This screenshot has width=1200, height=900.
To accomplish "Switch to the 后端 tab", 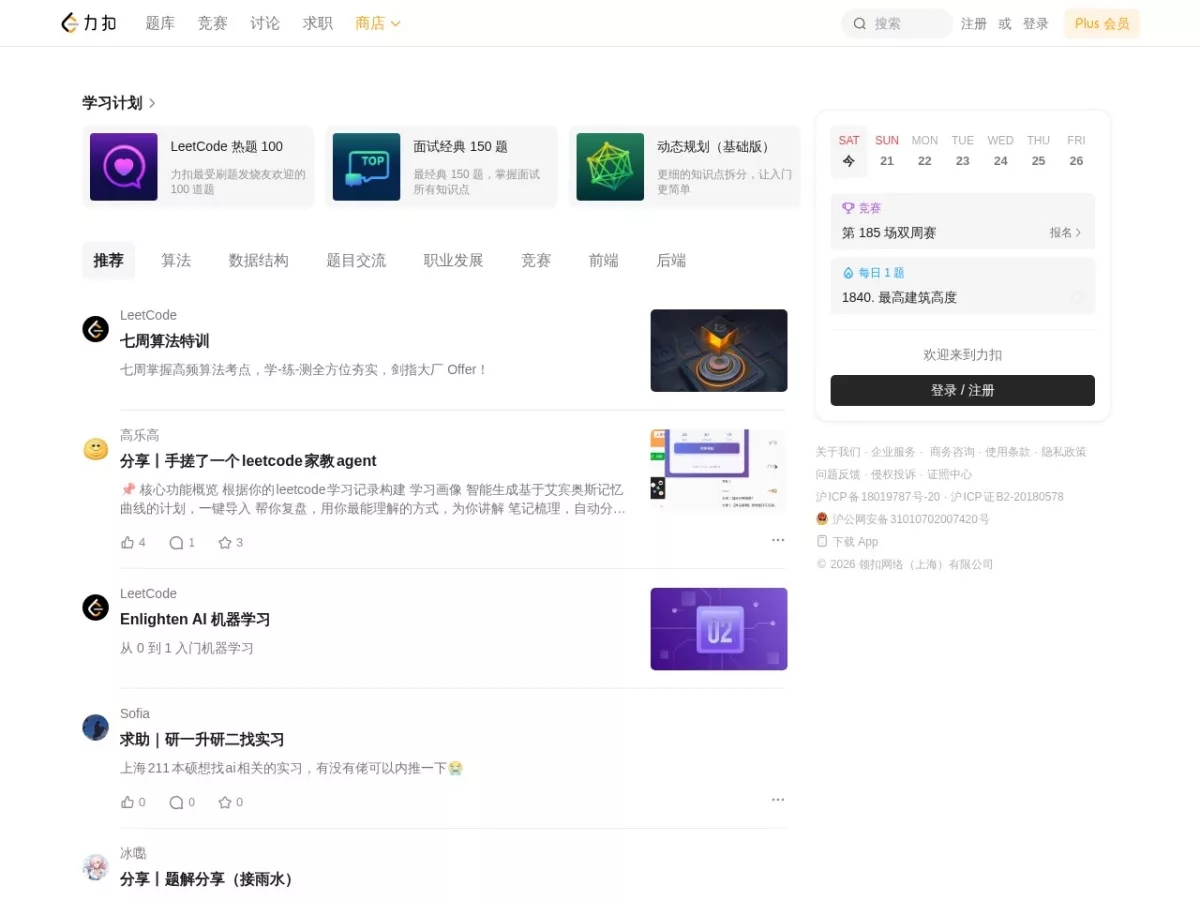I will [x=671, y=260].
